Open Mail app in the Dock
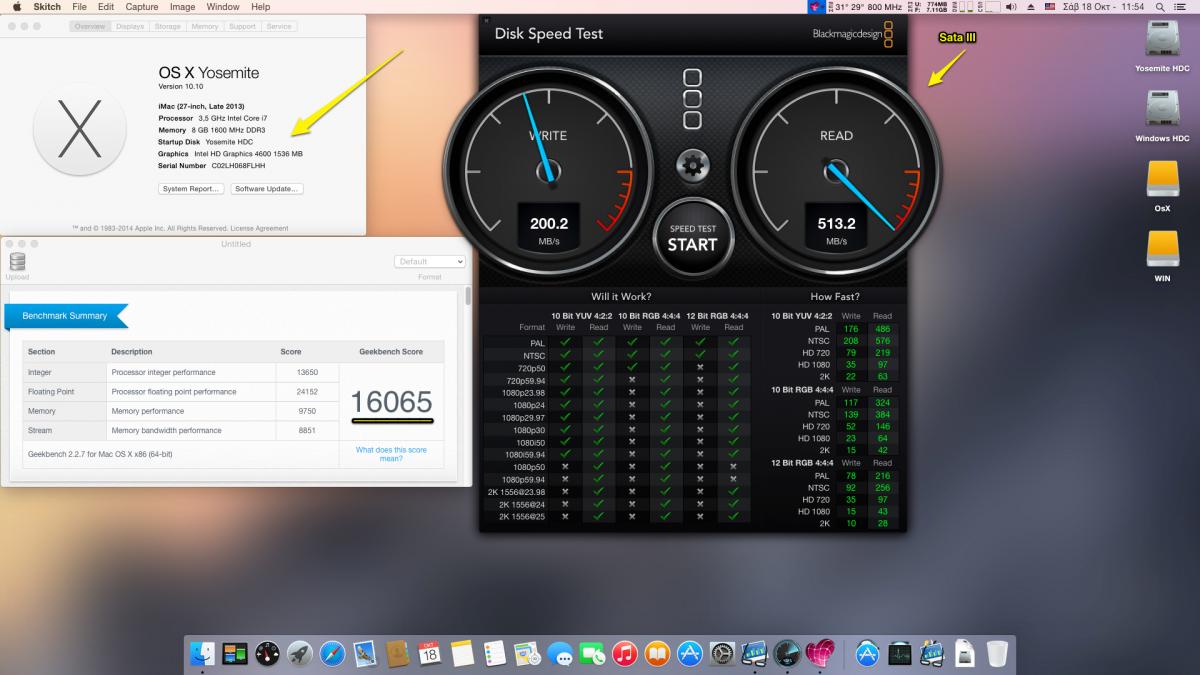 click(364, 654)
